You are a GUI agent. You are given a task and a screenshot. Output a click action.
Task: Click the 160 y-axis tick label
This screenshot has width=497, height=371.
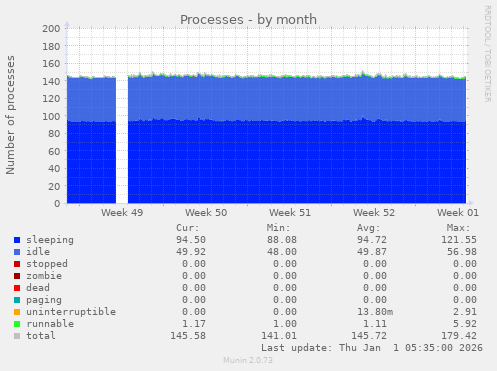[51, 64]
